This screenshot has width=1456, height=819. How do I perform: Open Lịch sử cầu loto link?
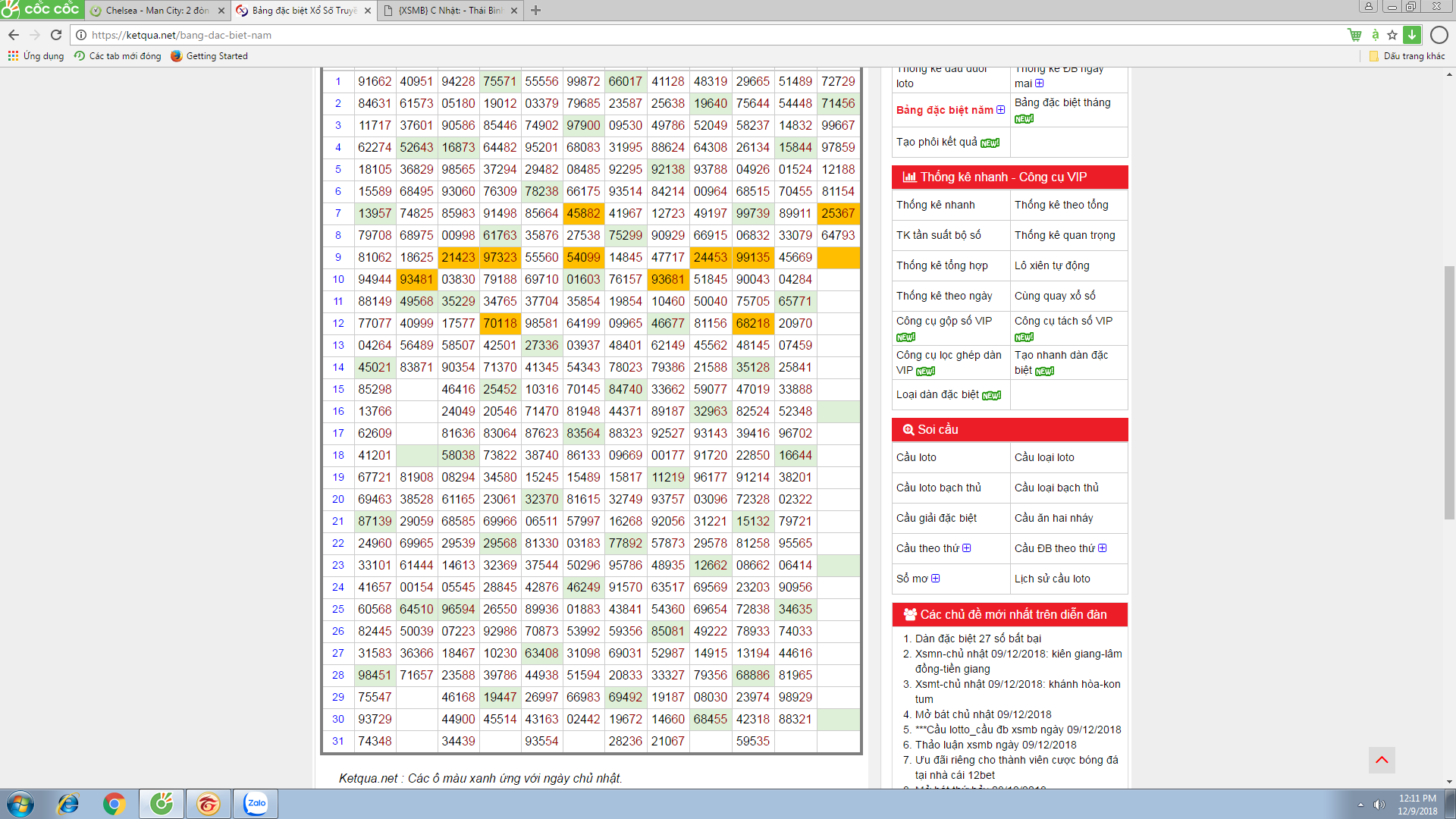tap(1053, 579)
